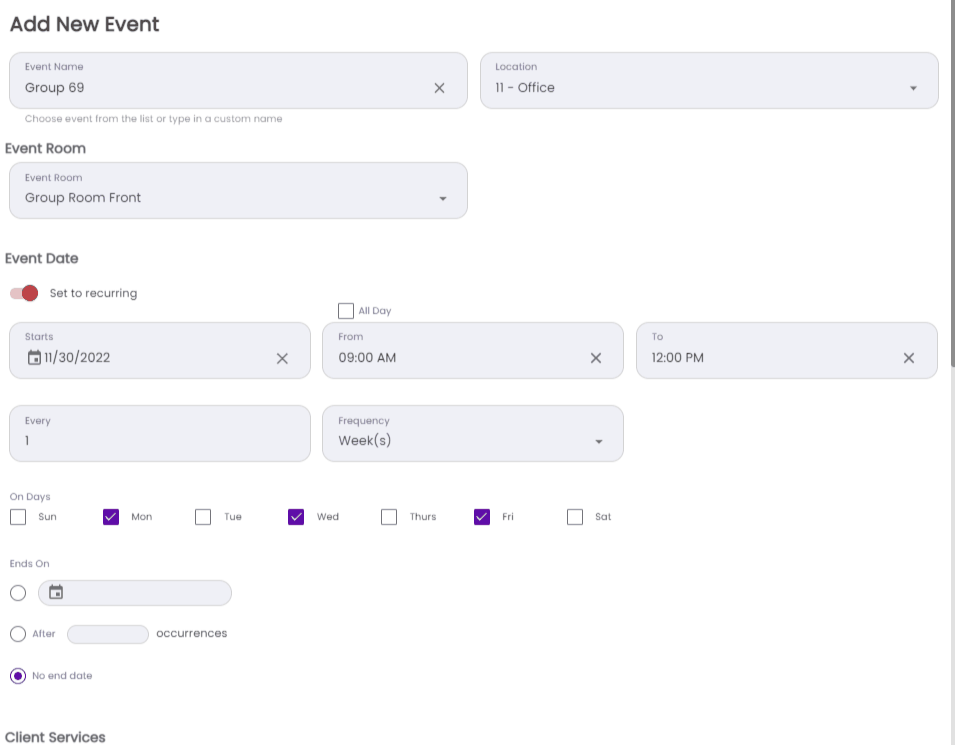Clear the Starts date value
The height and width of the screenshot is (745, 955).
(x=282, y=358)
